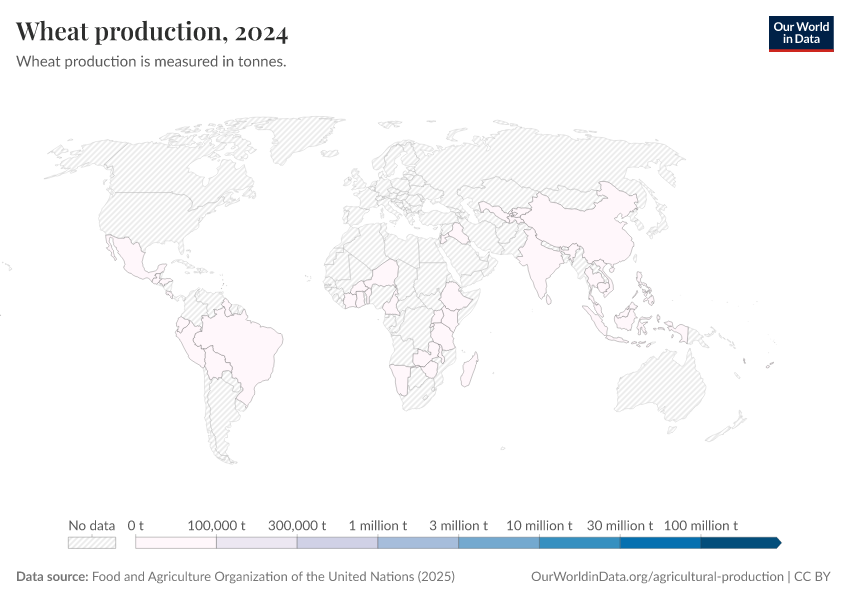This screenshot has width=850, height=600.
Task: Click the hatched No data legend swatch
Action: coord(91,542)
